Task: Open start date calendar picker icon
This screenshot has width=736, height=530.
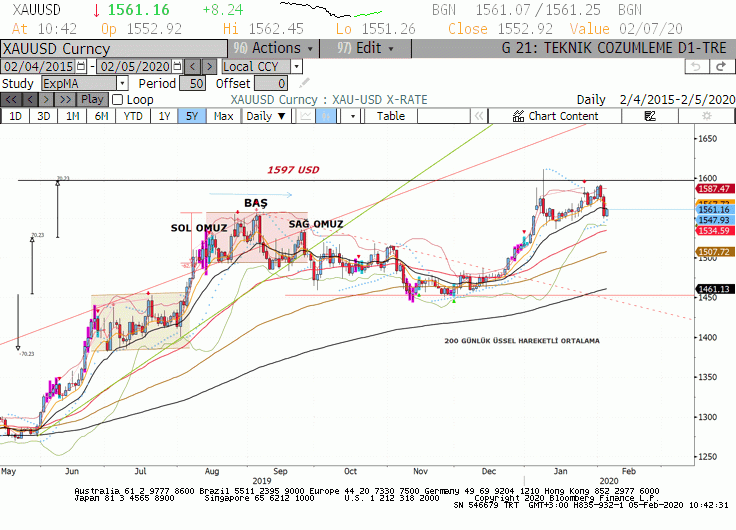Action: point(81,66)
